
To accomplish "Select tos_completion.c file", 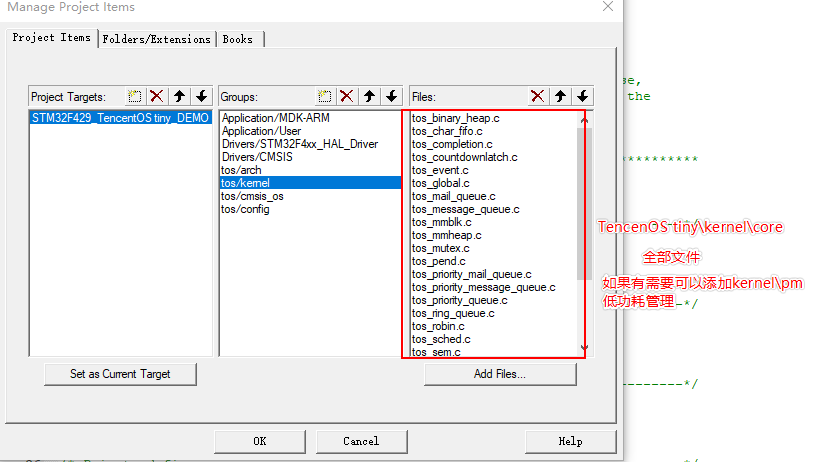I will click(452, 144).
